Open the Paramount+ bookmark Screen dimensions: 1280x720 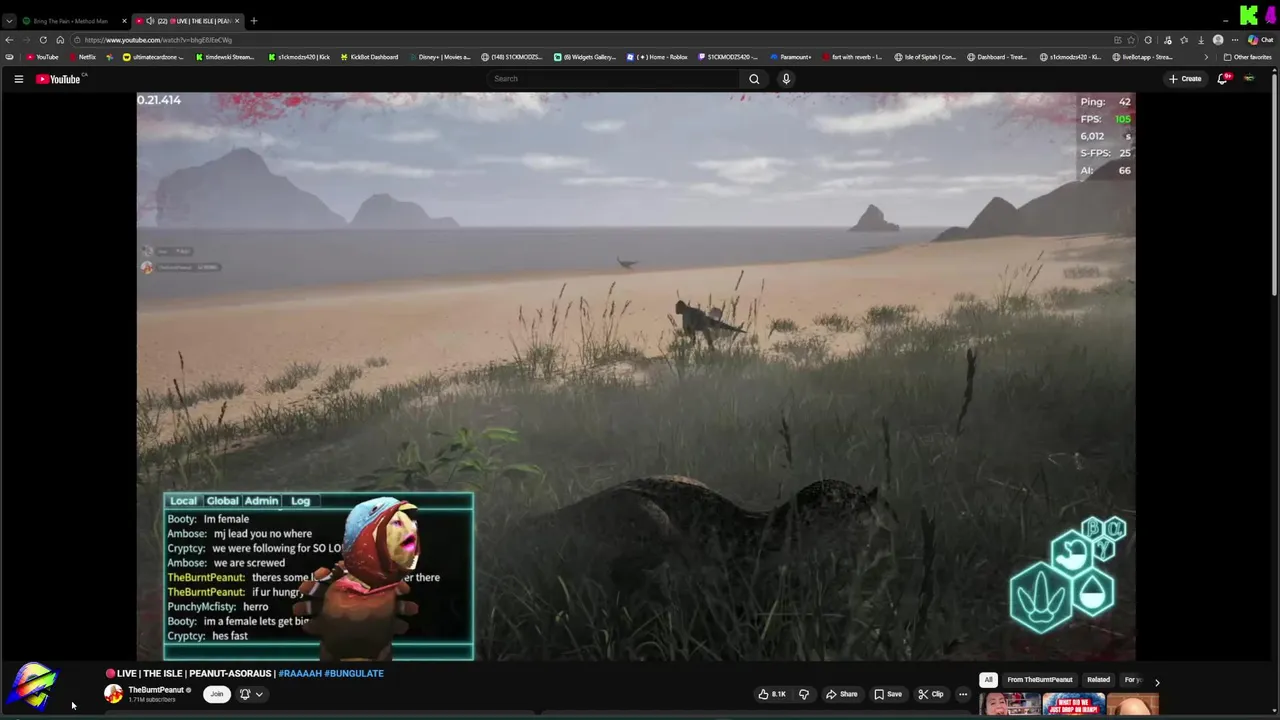tap(791, 57)
